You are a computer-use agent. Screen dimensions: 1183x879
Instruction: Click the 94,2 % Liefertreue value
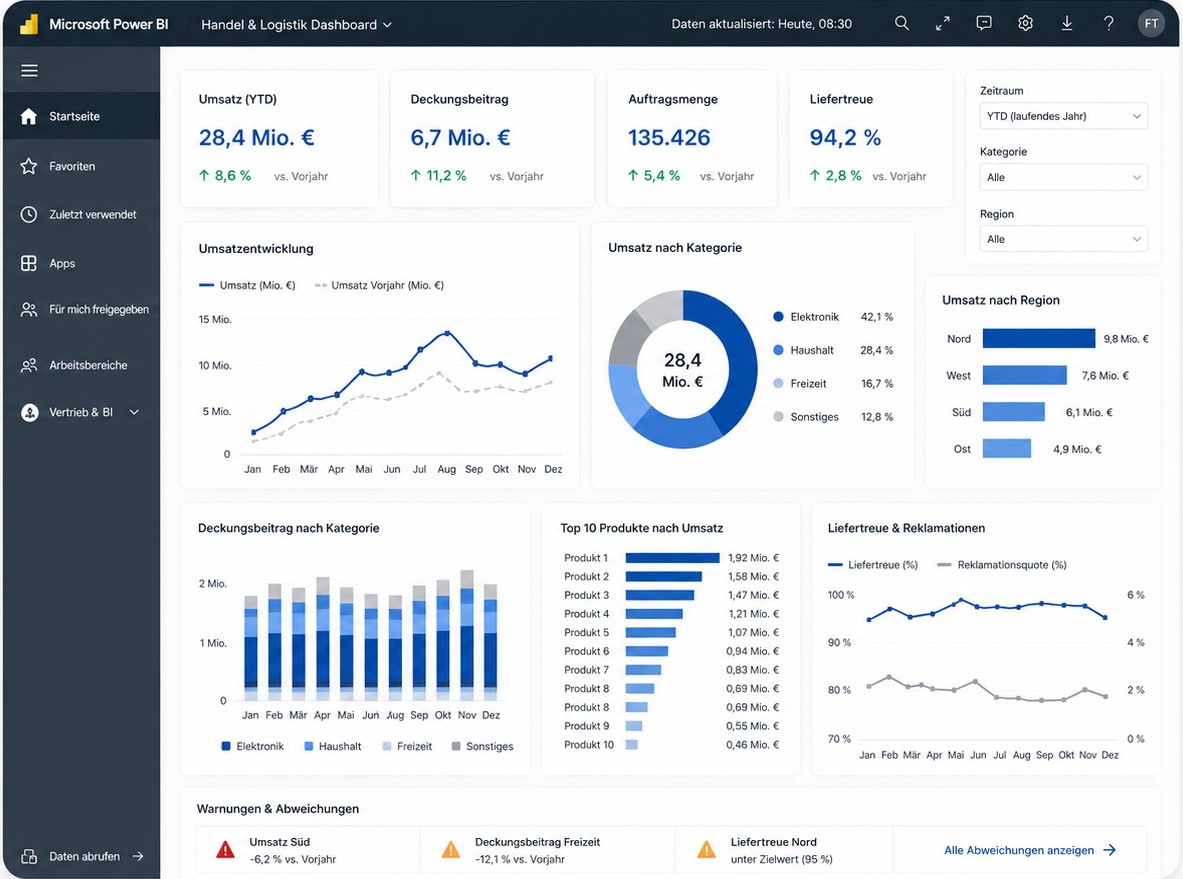845,137
